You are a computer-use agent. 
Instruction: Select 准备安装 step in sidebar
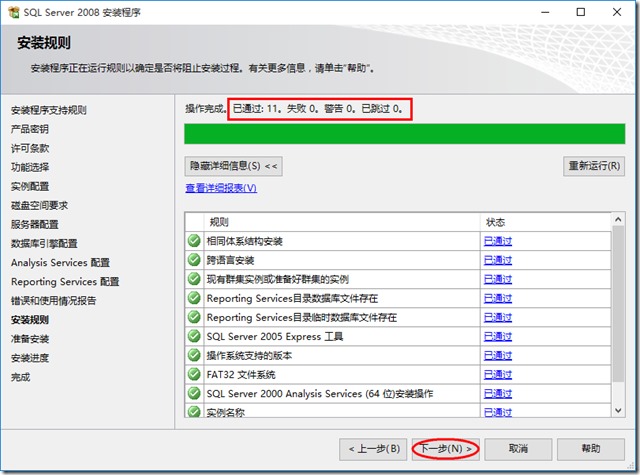[x=30, y=339]
